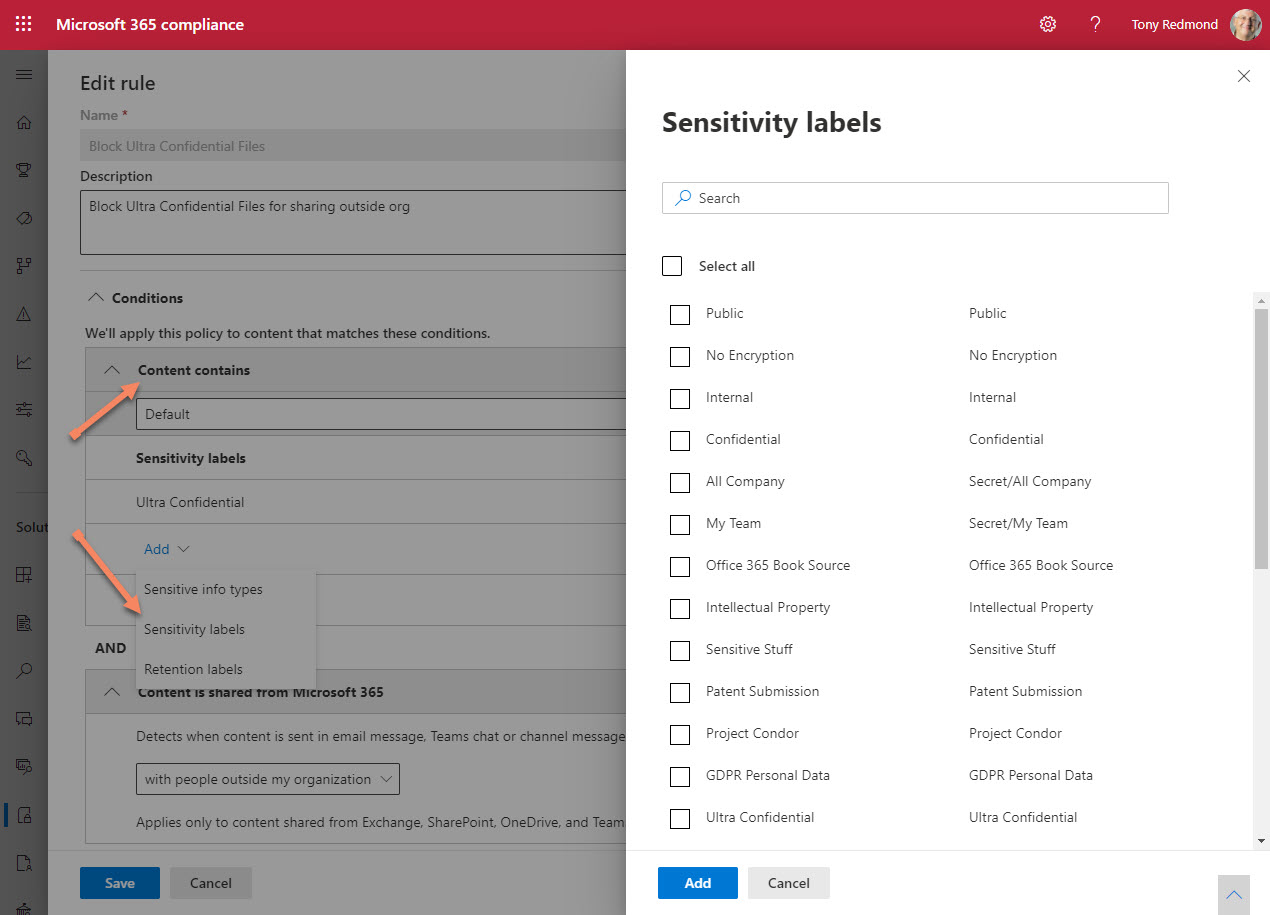Open the alerts triangle sidebar icon
The image size is (1270, 915).
[x=24, y=314]
